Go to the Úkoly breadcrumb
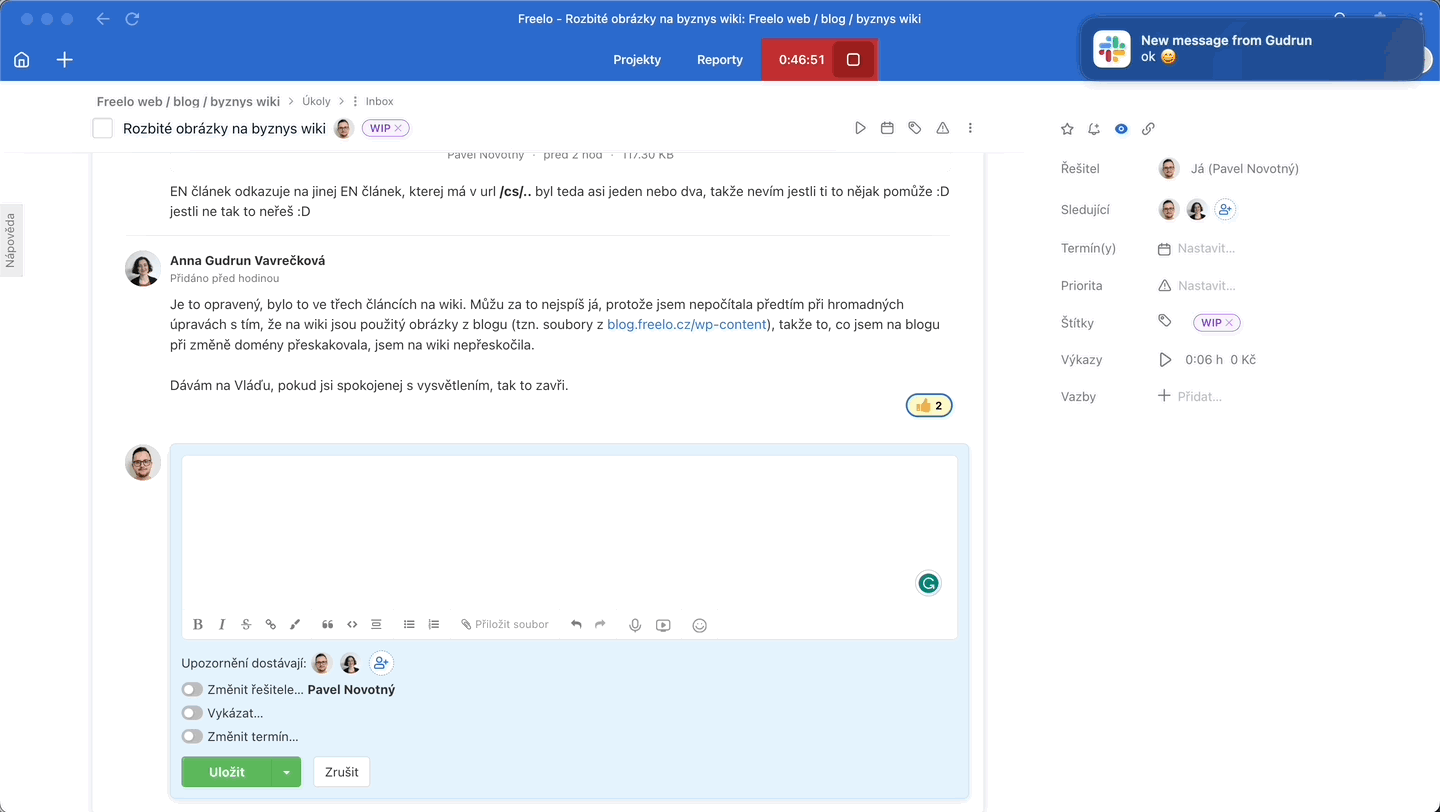This screenshot has height=812, width=1440. [x=316, y=101]
